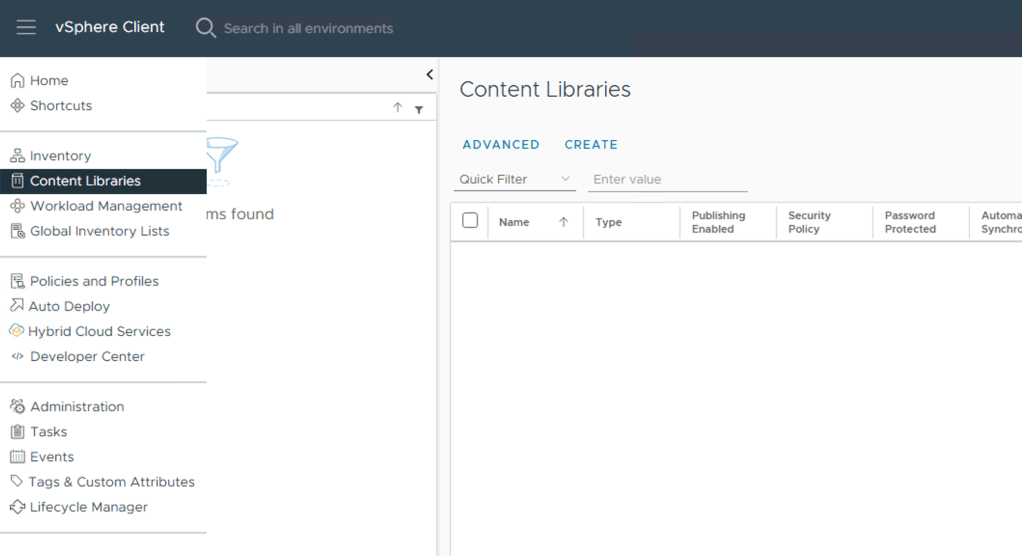The image size is (1022, 556).
Task: Click the Auto Deploy icon
Action: point(17,306)
